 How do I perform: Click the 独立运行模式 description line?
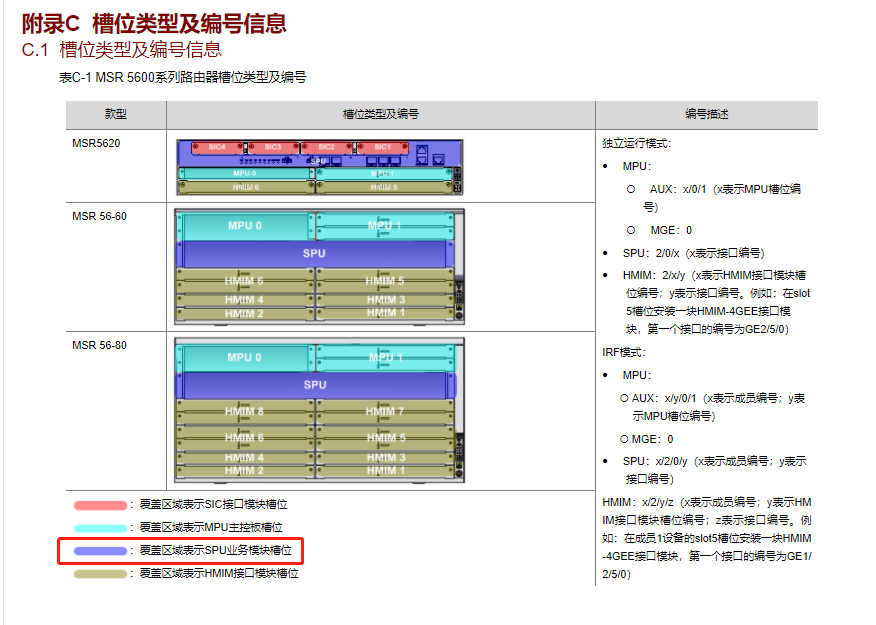(636, 144)
